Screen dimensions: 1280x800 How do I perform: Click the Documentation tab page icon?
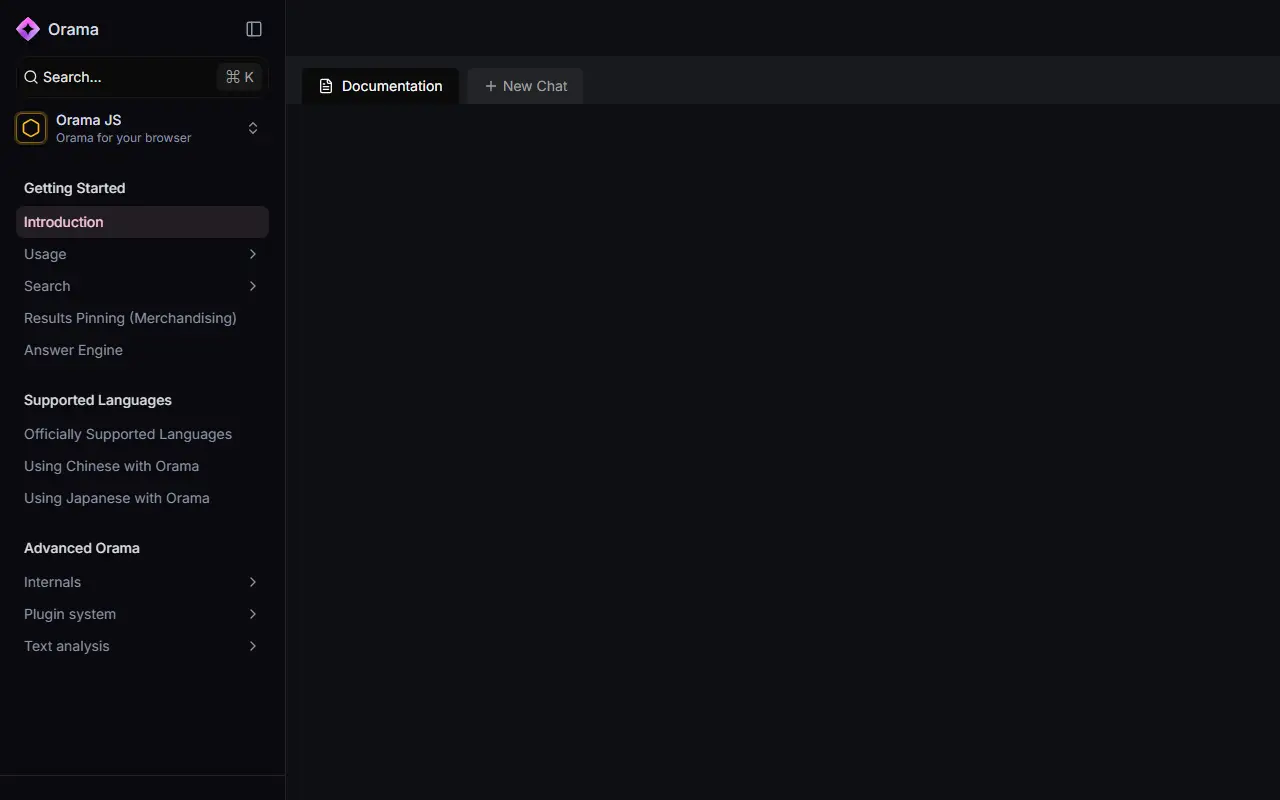pos(326,86)
